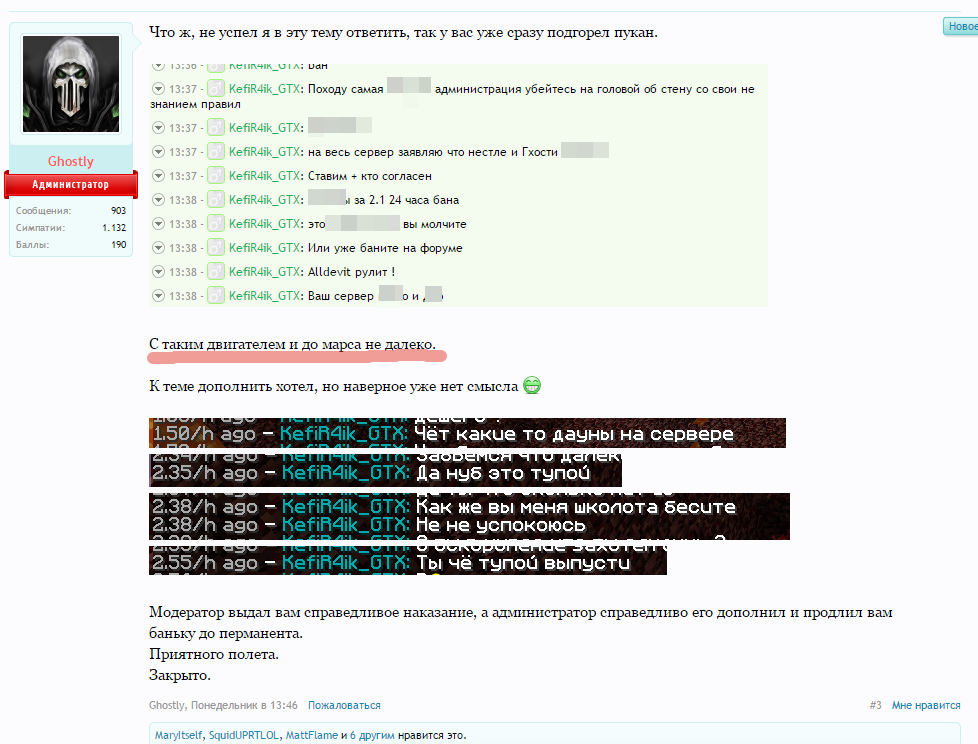This screenshot has width=978, height=744.
Task: Open the Сообщения count 903
Action: (x=119, y=211)
